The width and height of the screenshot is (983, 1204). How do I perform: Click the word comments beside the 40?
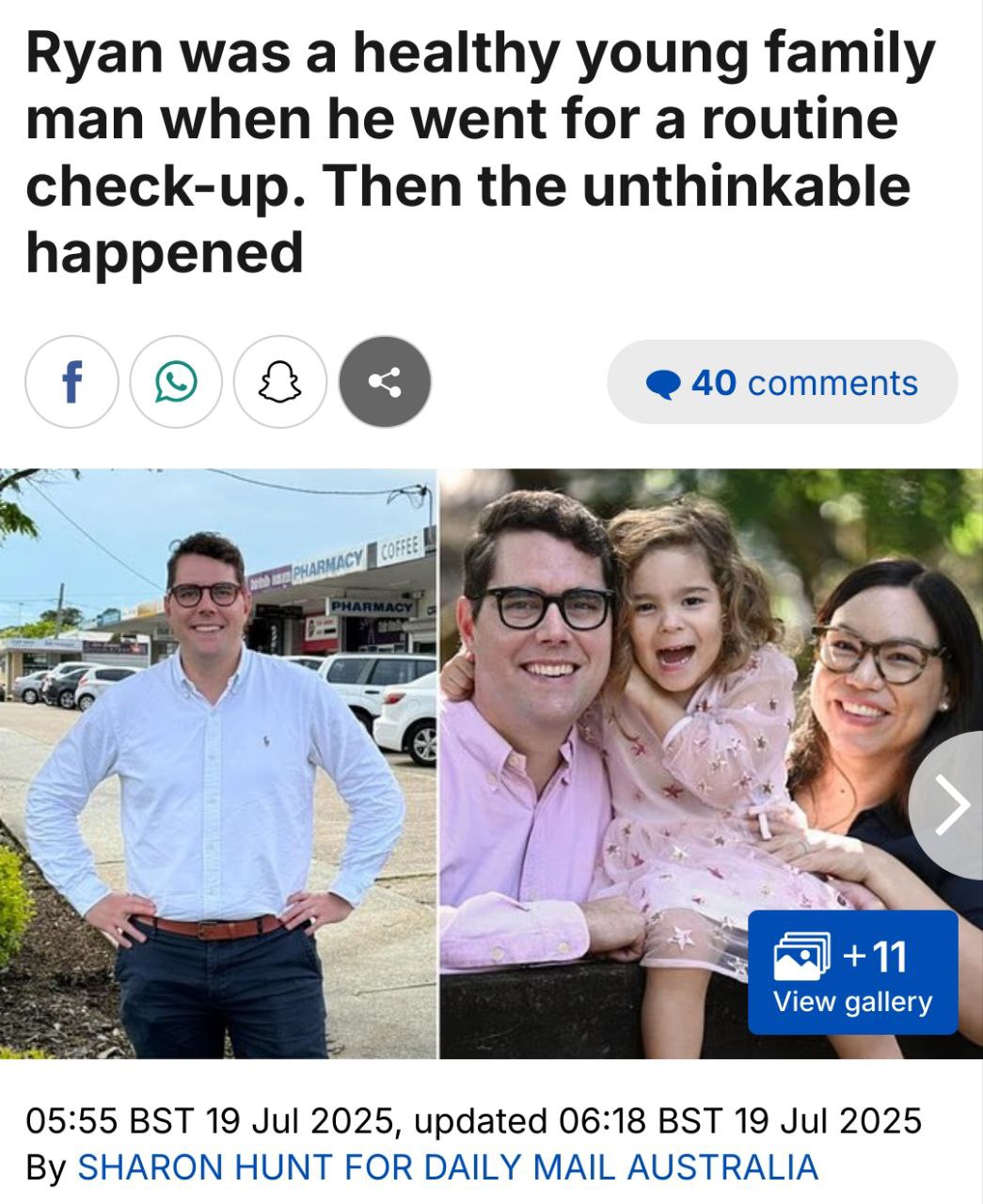pos(832,384)
